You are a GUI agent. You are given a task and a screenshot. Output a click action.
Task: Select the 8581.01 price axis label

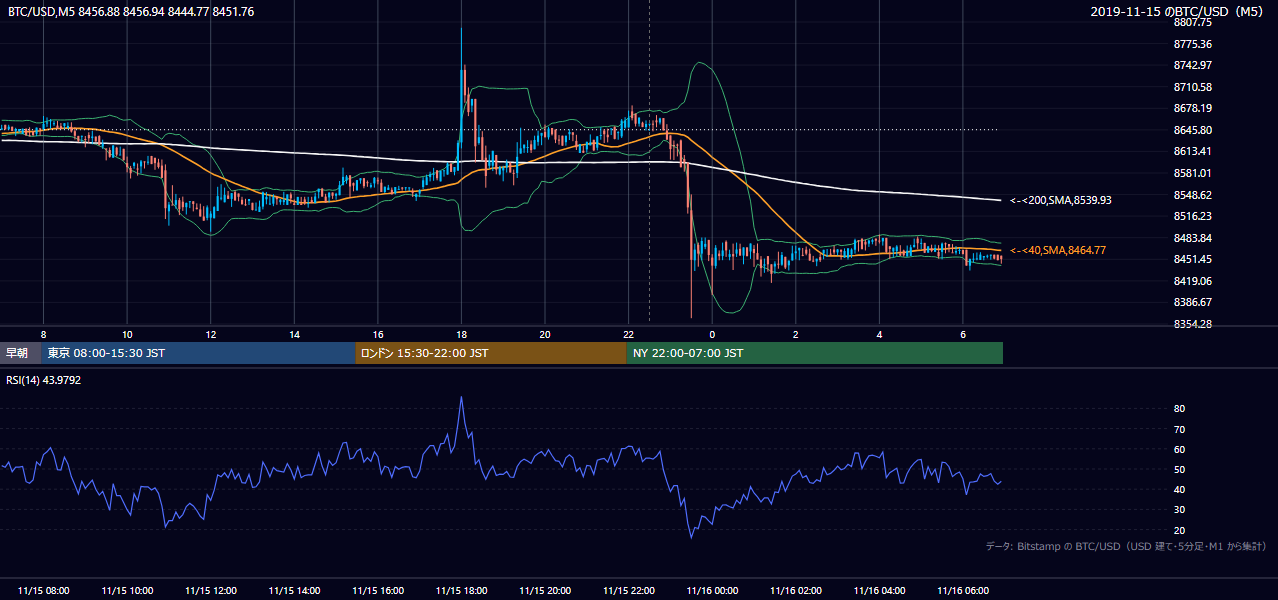click(1193, 173)
